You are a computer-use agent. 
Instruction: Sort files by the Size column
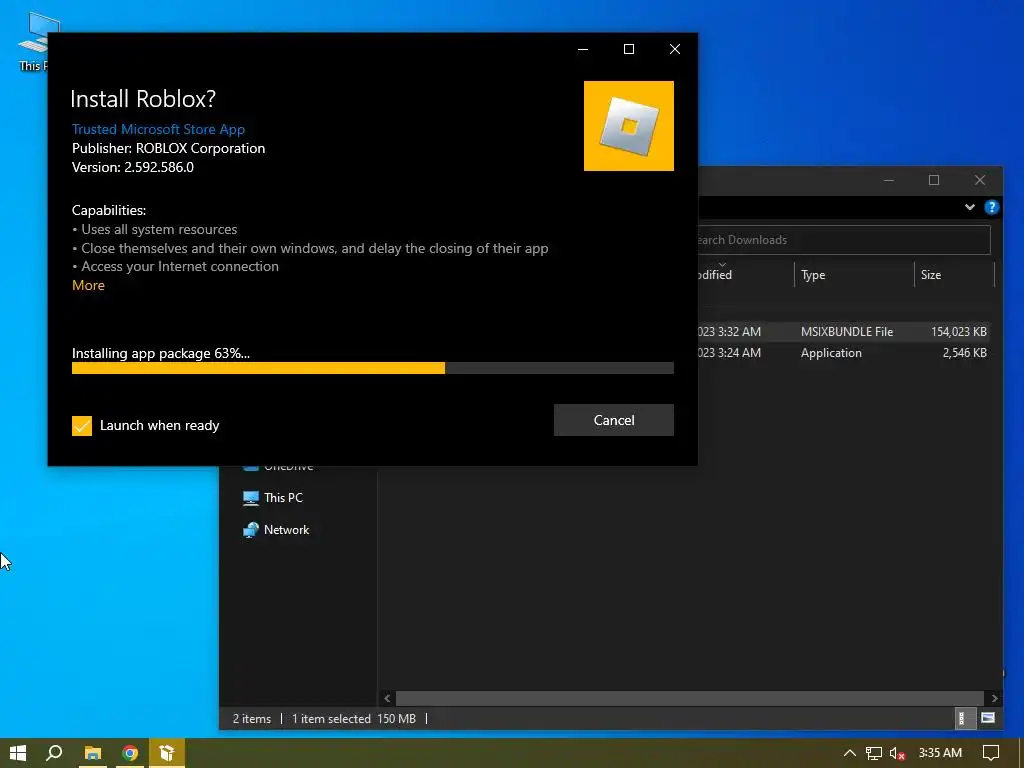pos(953,275)
